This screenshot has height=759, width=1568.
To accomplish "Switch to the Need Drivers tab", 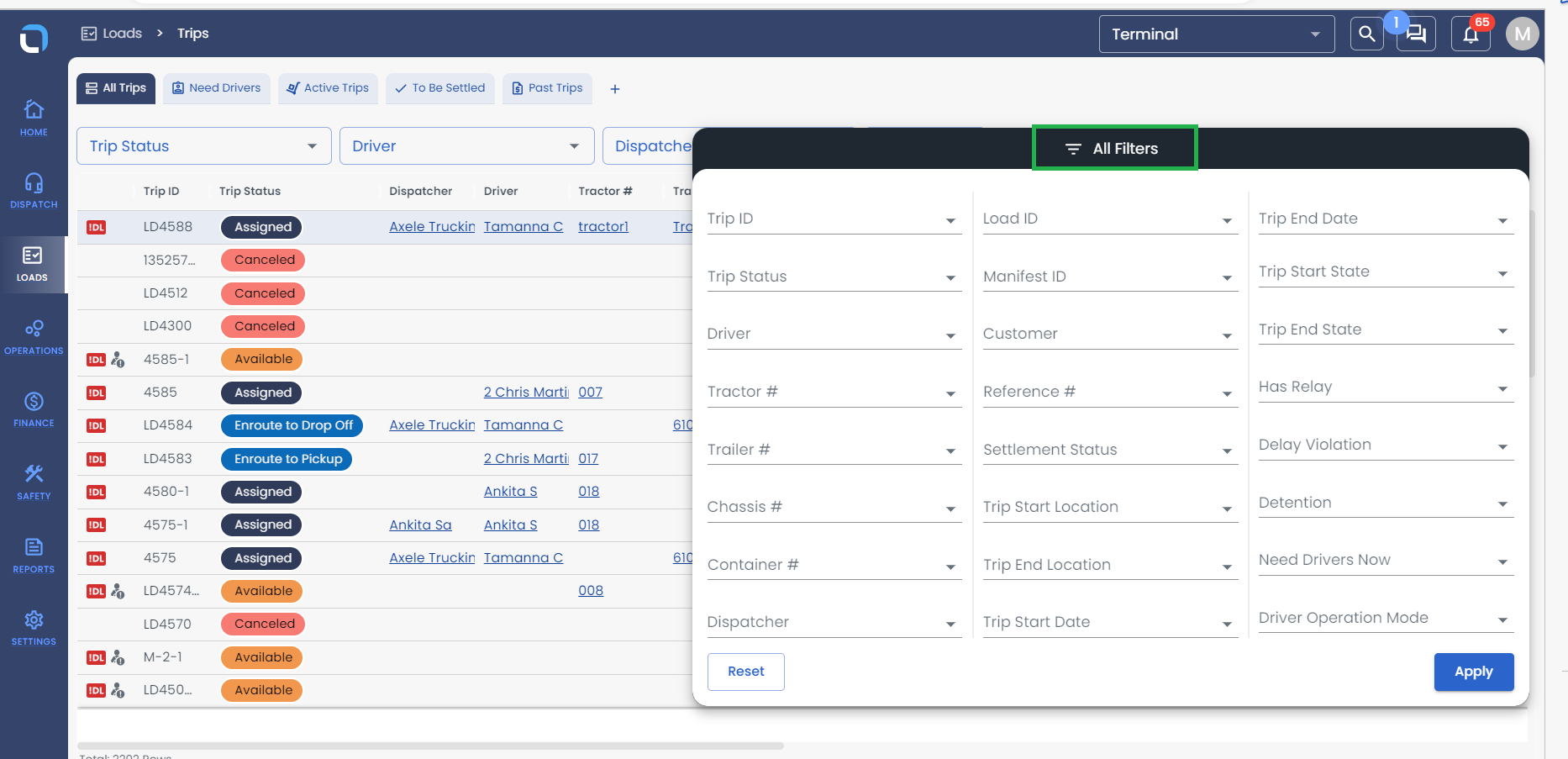I will (217, 88).
